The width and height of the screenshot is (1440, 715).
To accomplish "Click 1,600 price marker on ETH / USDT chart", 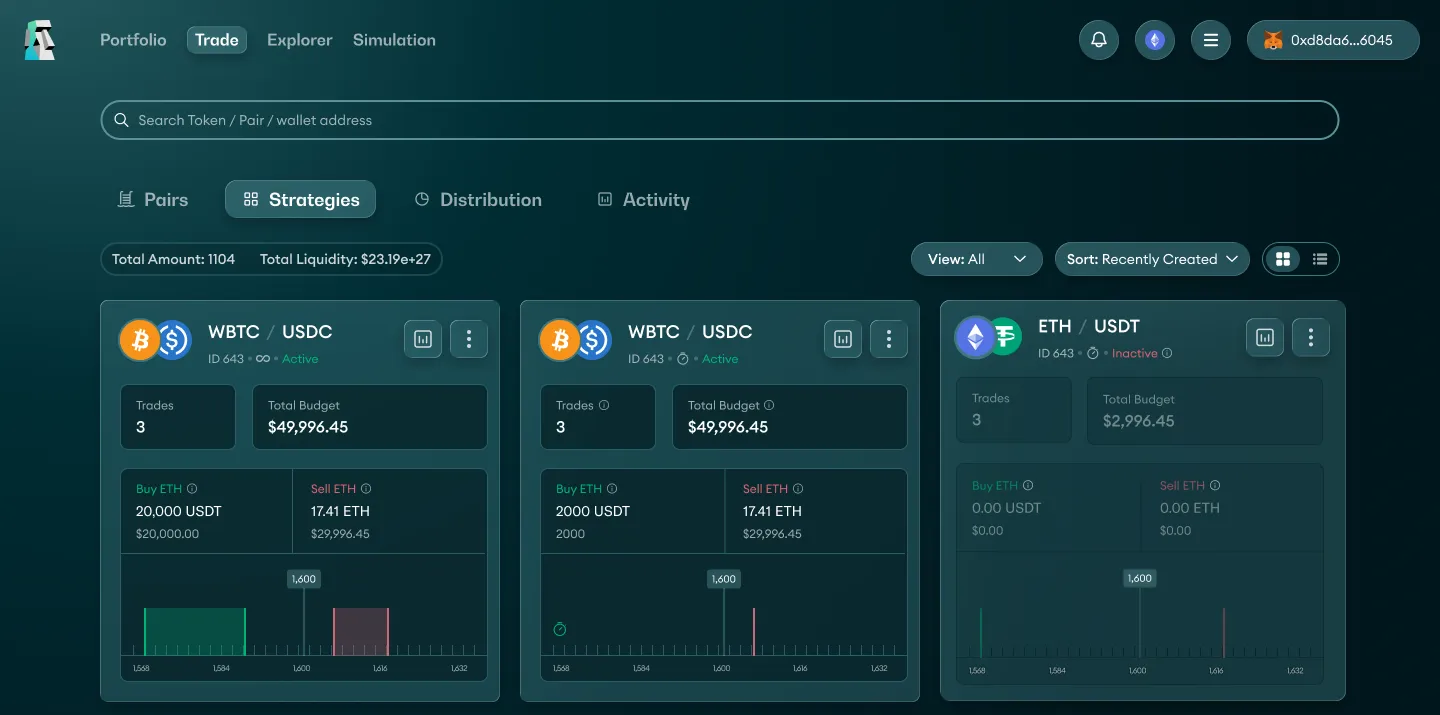I will [1139, 578].
